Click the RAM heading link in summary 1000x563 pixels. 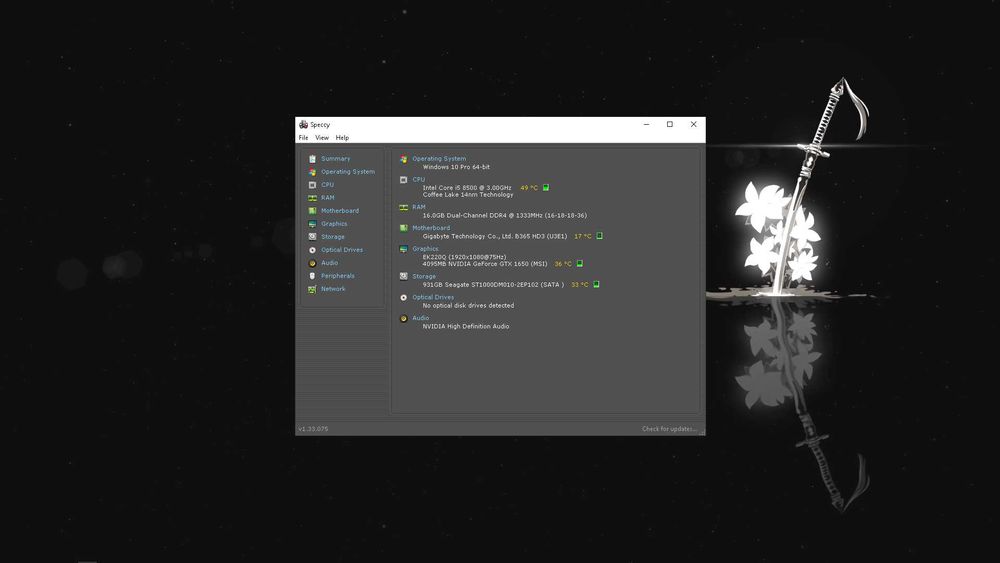pos(419,207)
